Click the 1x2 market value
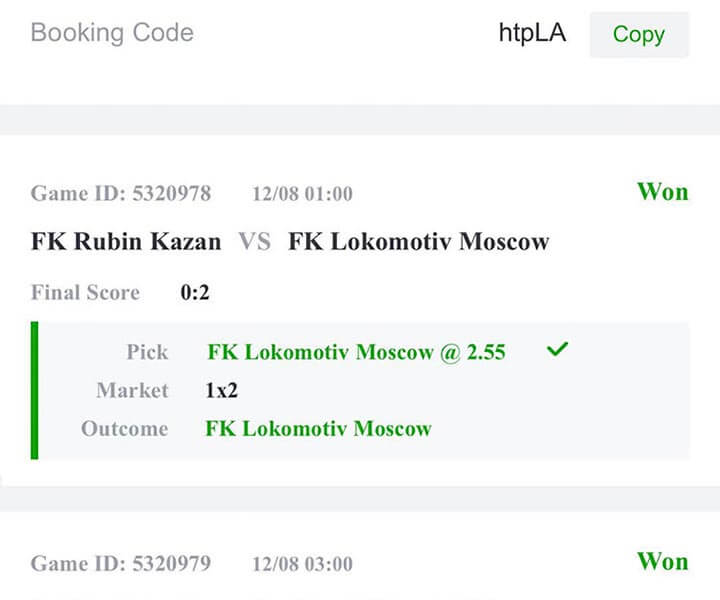720x600 pixels. [x=222, y=391]
